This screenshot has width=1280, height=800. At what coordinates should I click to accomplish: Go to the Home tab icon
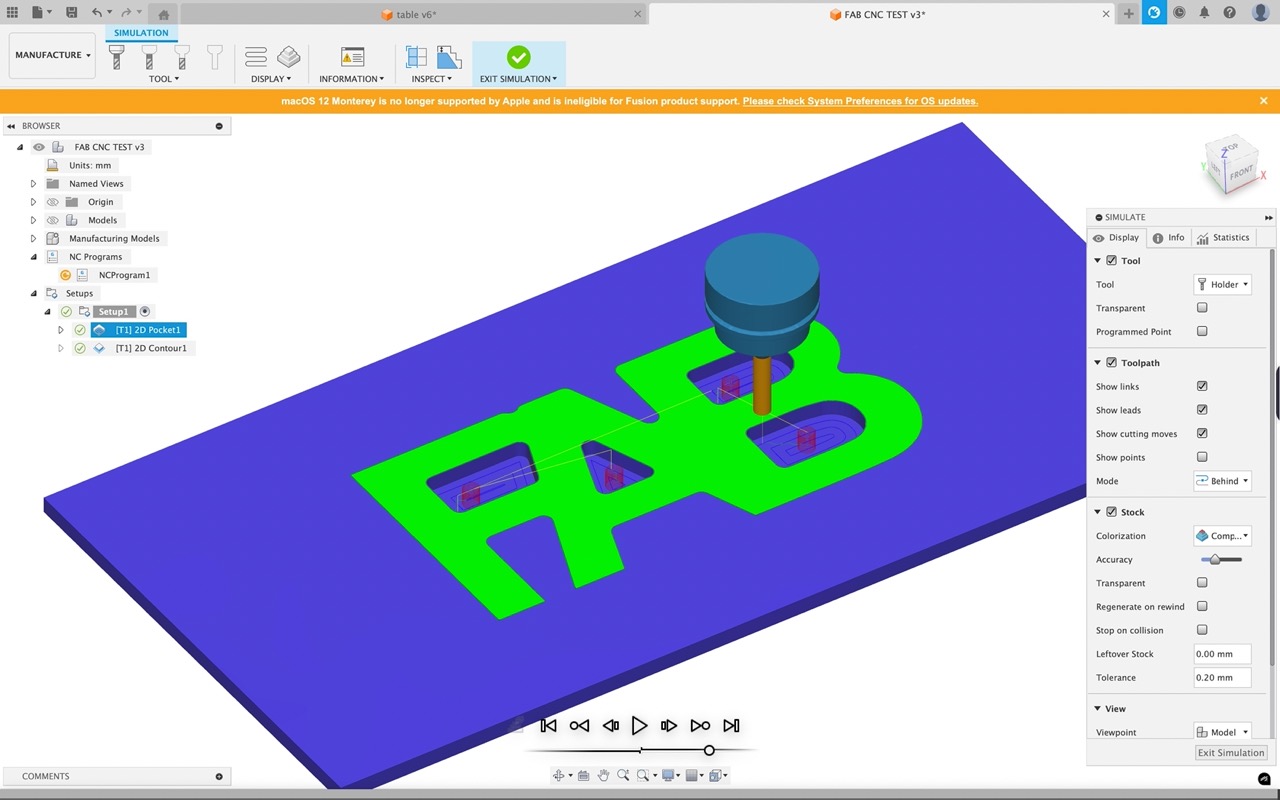(164, 14)
